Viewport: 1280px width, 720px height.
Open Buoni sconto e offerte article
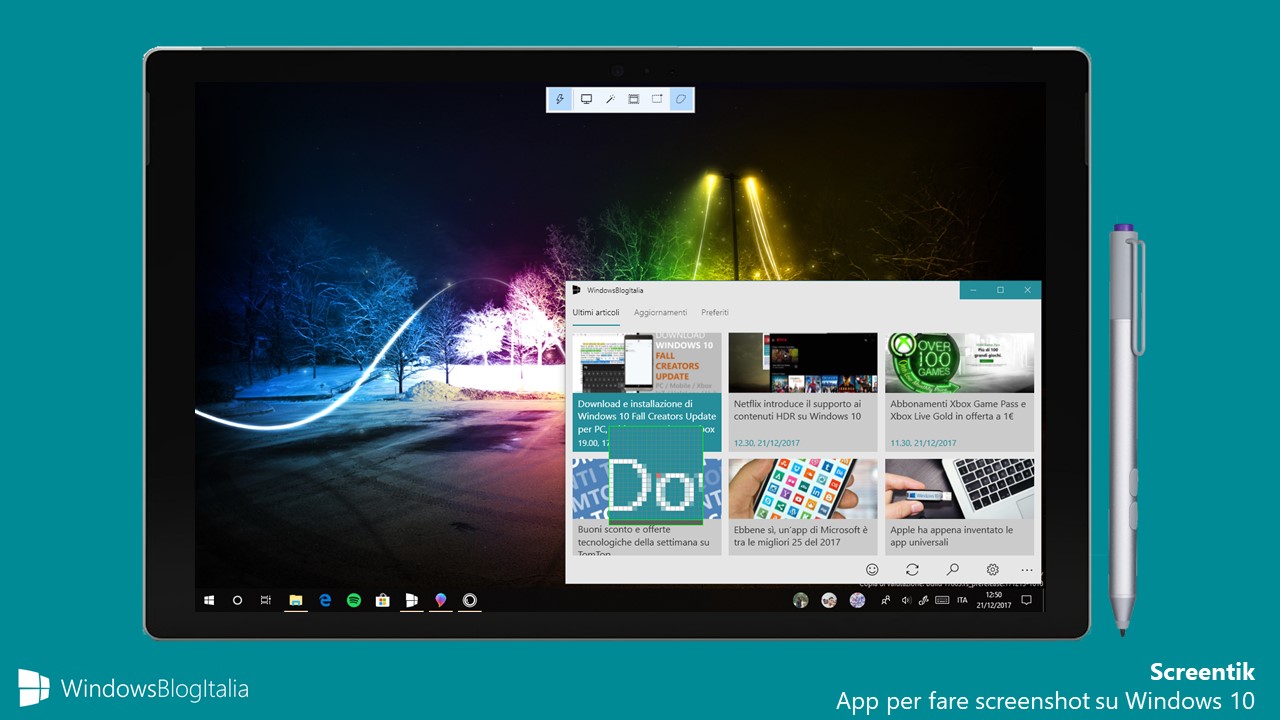tap(647, 506)
